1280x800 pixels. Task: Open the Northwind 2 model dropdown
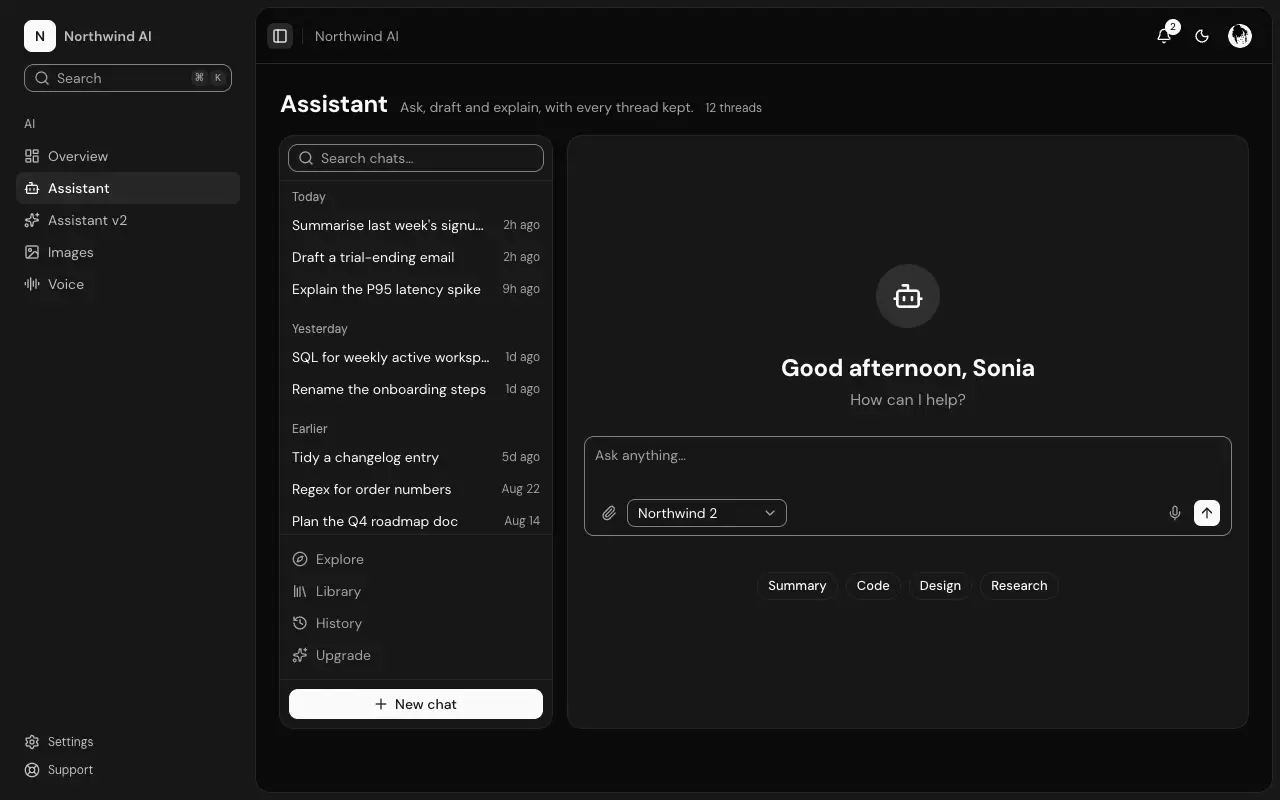click(707, 513)
